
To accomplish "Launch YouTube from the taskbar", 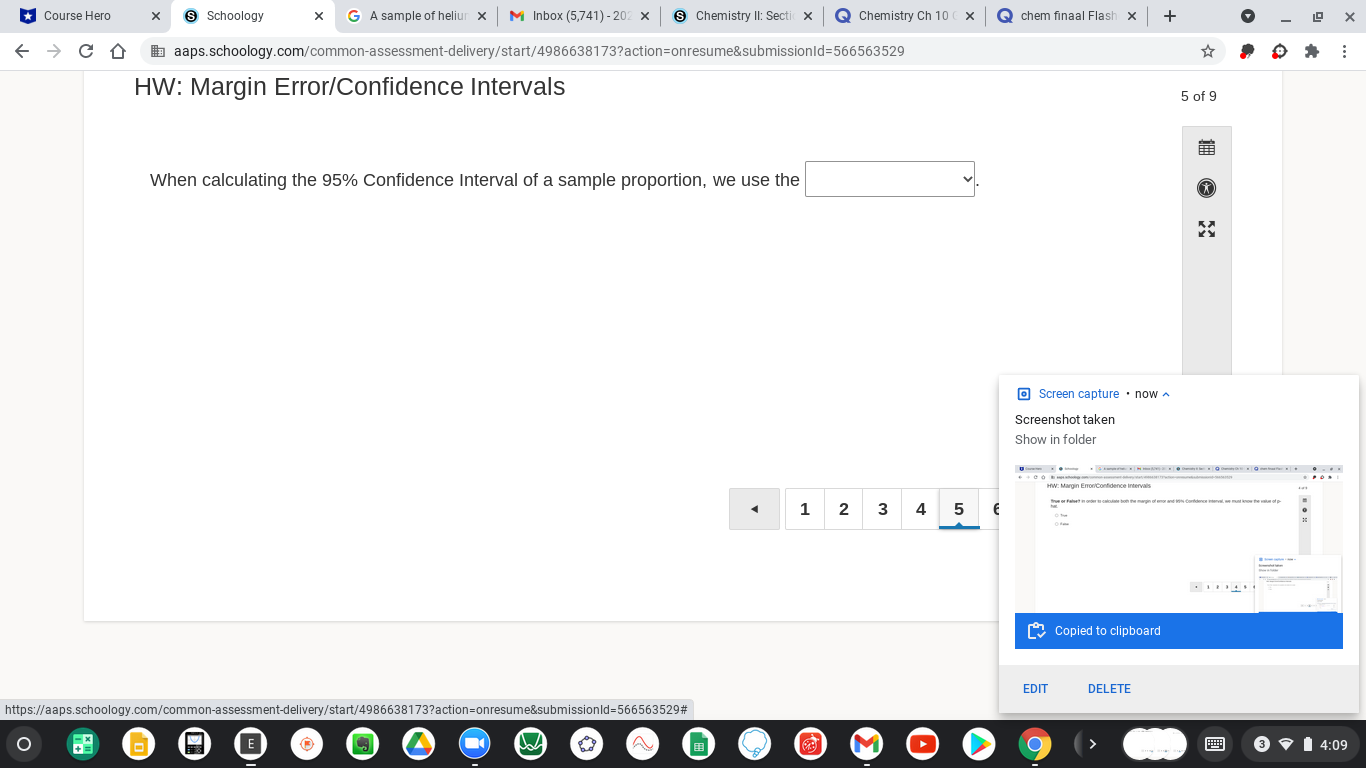I will point(922,744).
